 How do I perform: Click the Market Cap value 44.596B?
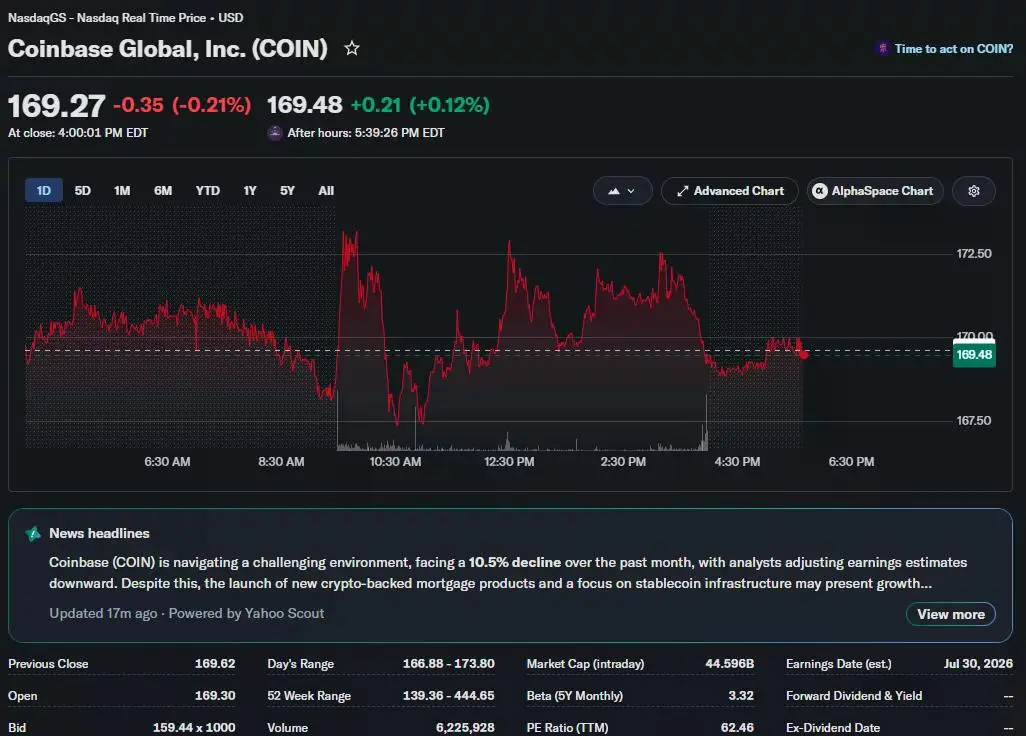pos(730,664)
